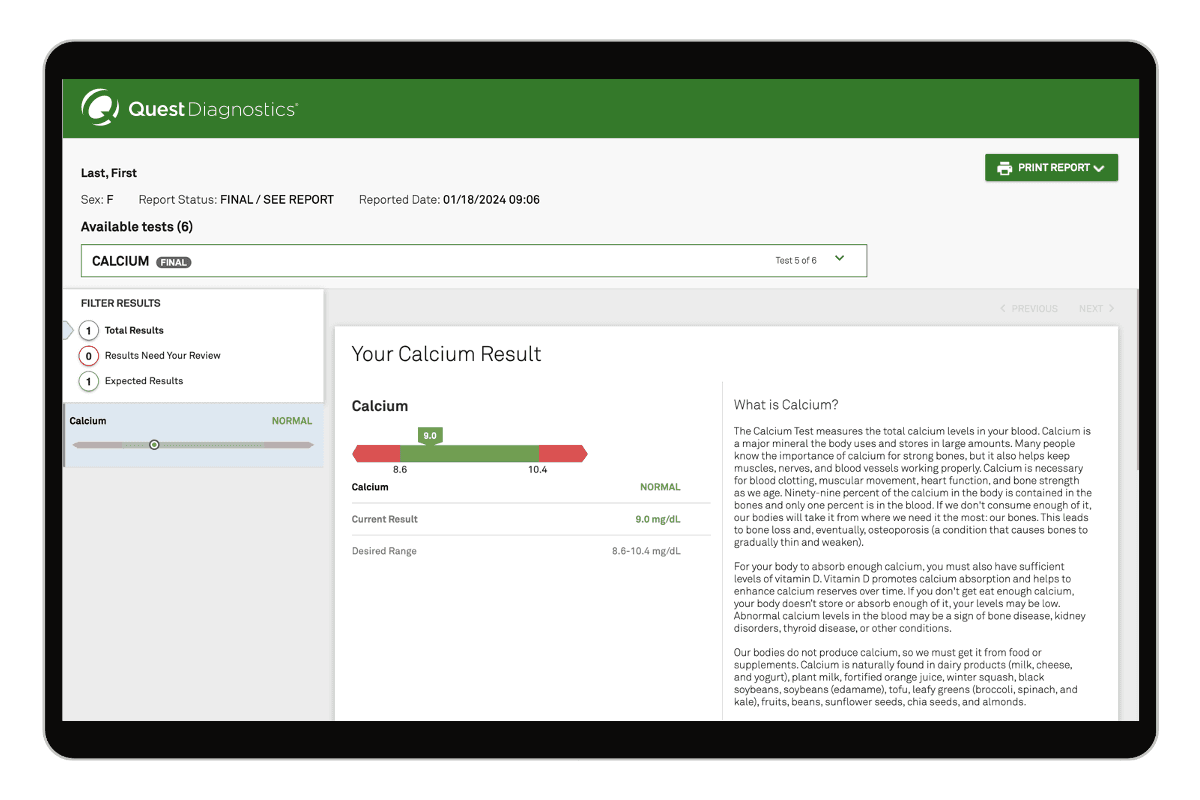Select the Expected Results filter
The width and height of the screenshot is (1200, 800).
click(x=143, y=381)
